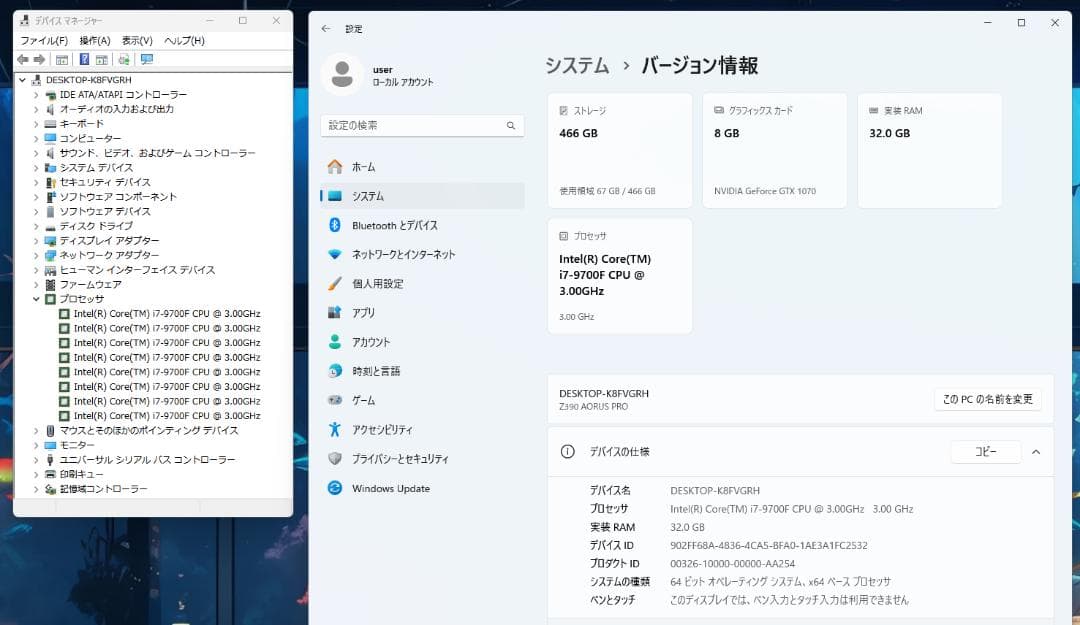The image size is (1080, 625).
Task: Open Bluetooth とデバイス in Settings sidebar
Action: point(394,225)
